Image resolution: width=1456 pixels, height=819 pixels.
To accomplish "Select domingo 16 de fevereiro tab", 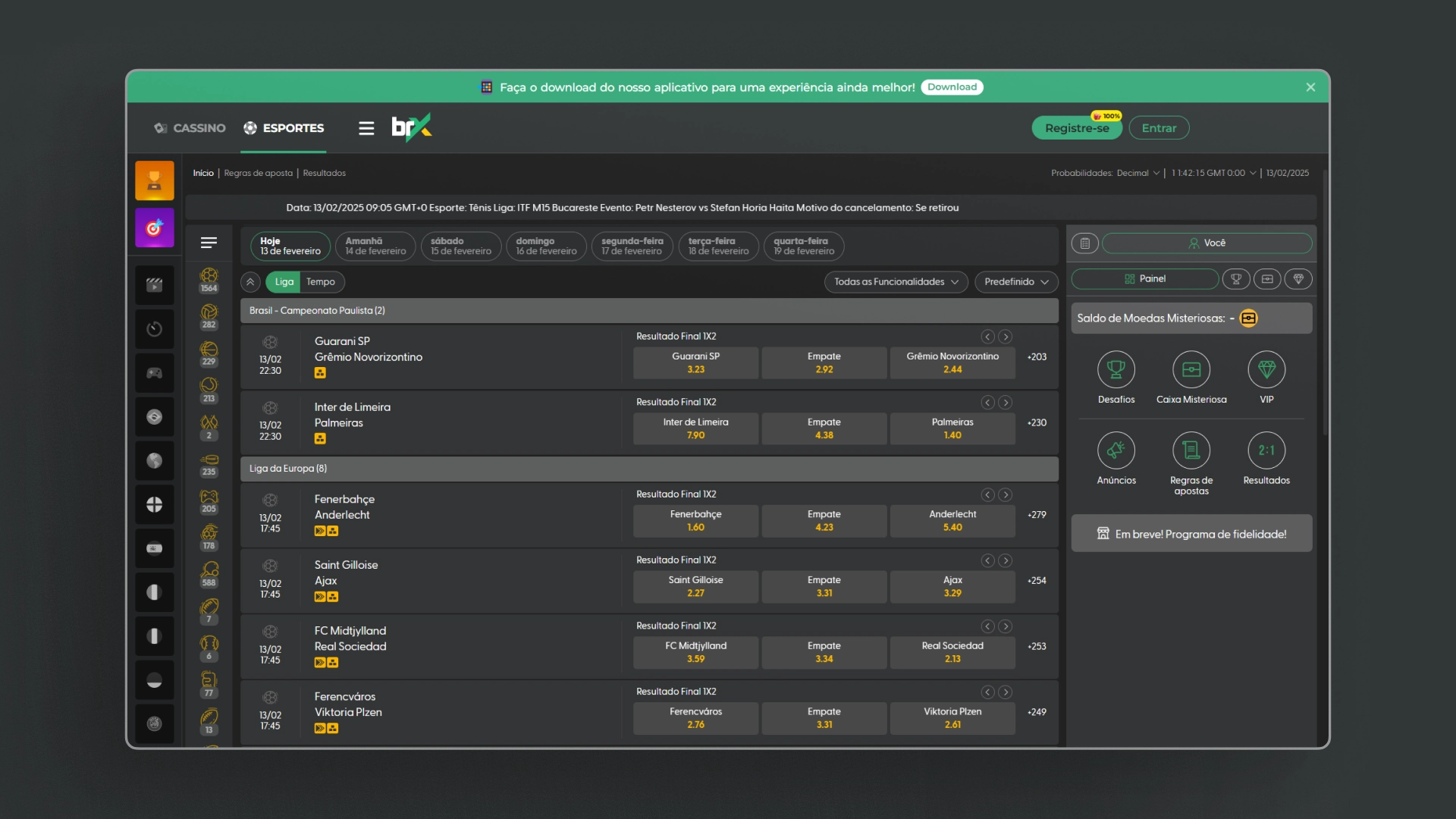I will [x=546, y=246].
